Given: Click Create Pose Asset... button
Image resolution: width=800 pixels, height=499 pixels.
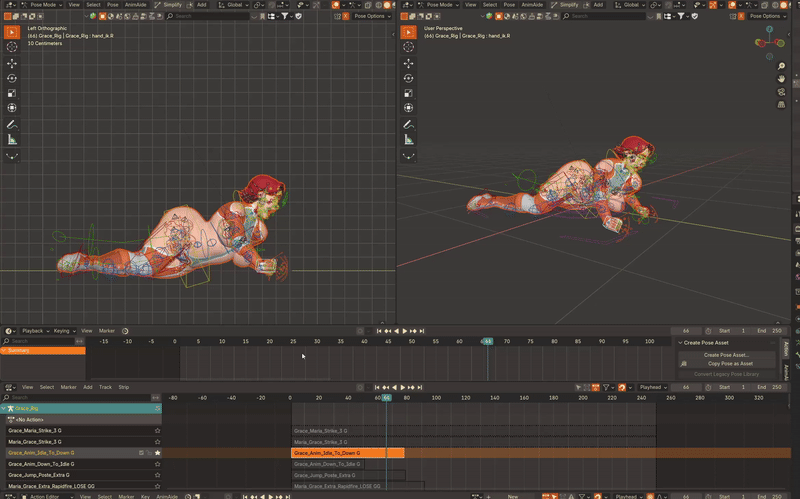Looking at the screenshot, I should point(726,355).
